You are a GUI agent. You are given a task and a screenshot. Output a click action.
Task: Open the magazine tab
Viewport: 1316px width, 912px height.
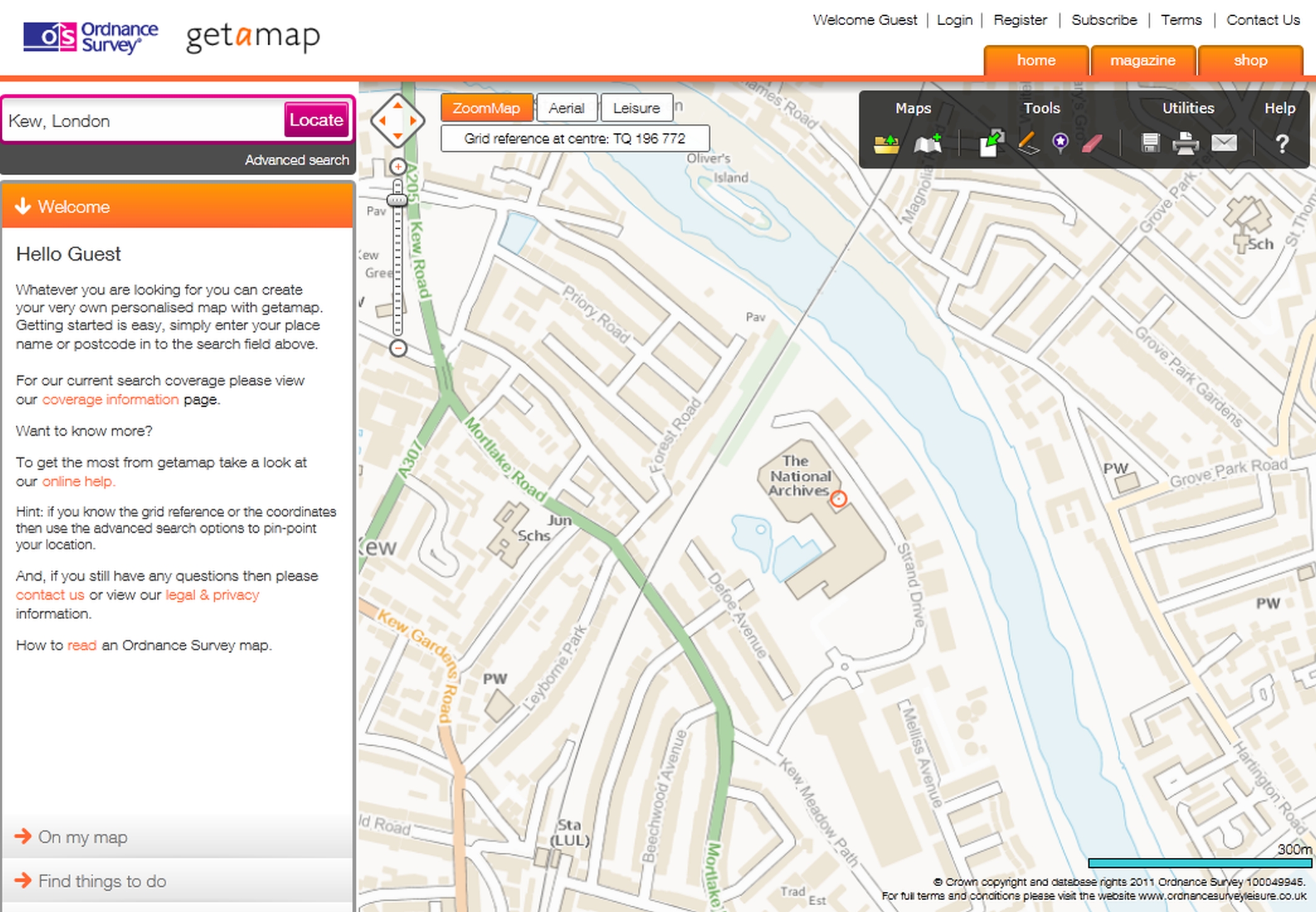pyautogui.click(x=1143, y=60)
